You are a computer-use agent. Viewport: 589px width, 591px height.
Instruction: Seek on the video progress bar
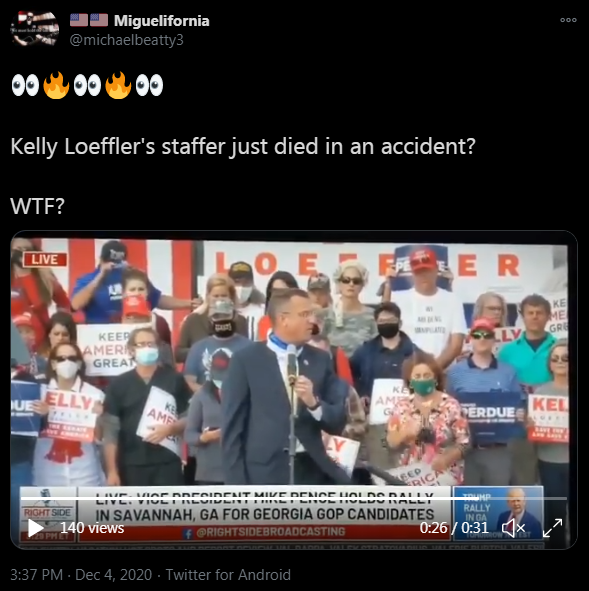click(294, 498)
